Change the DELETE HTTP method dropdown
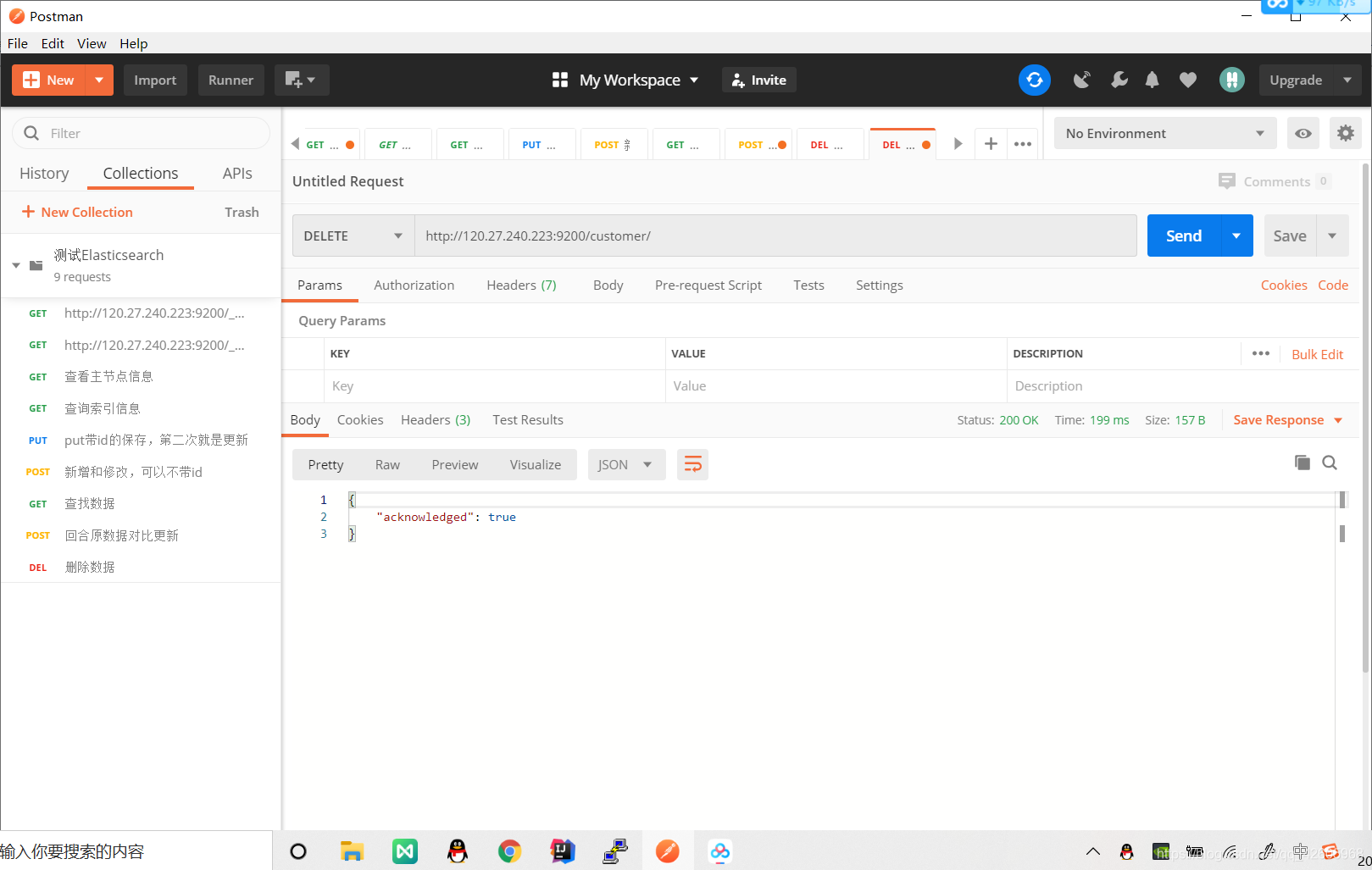Screen dimensions: 1372x870 tap(353, 236)
